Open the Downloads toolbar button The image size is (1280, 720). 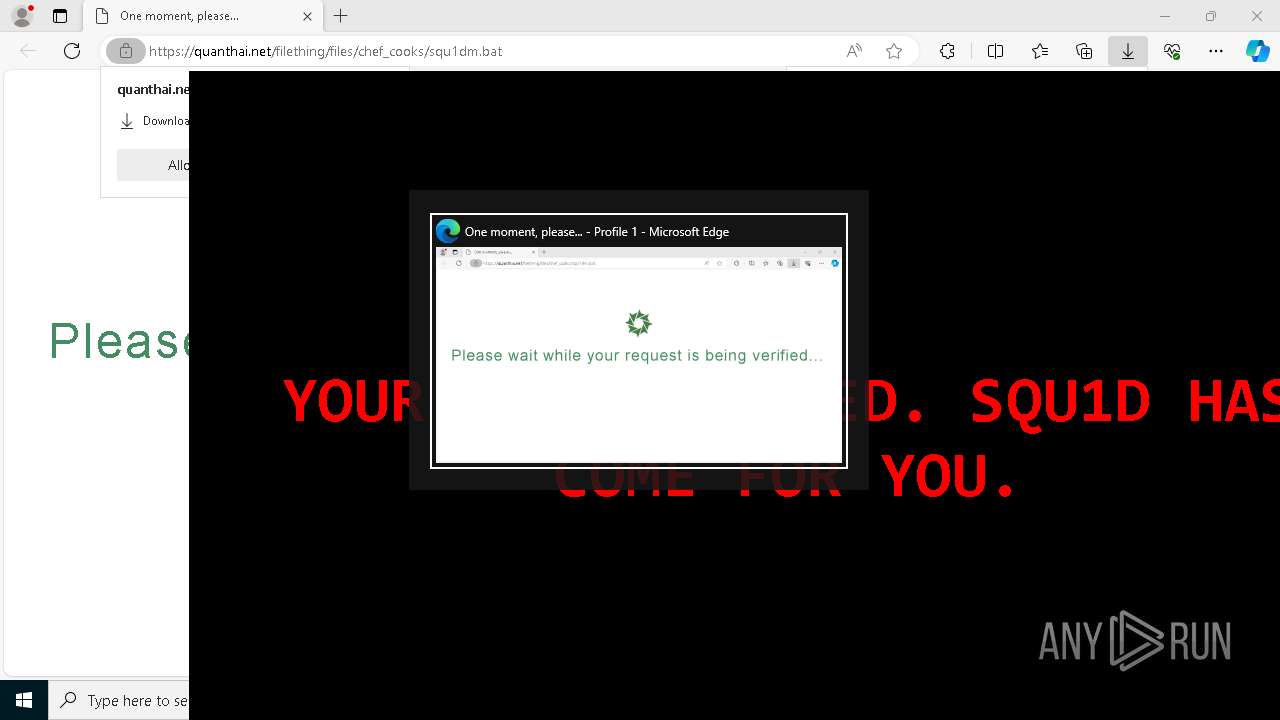pos(1128,51)
